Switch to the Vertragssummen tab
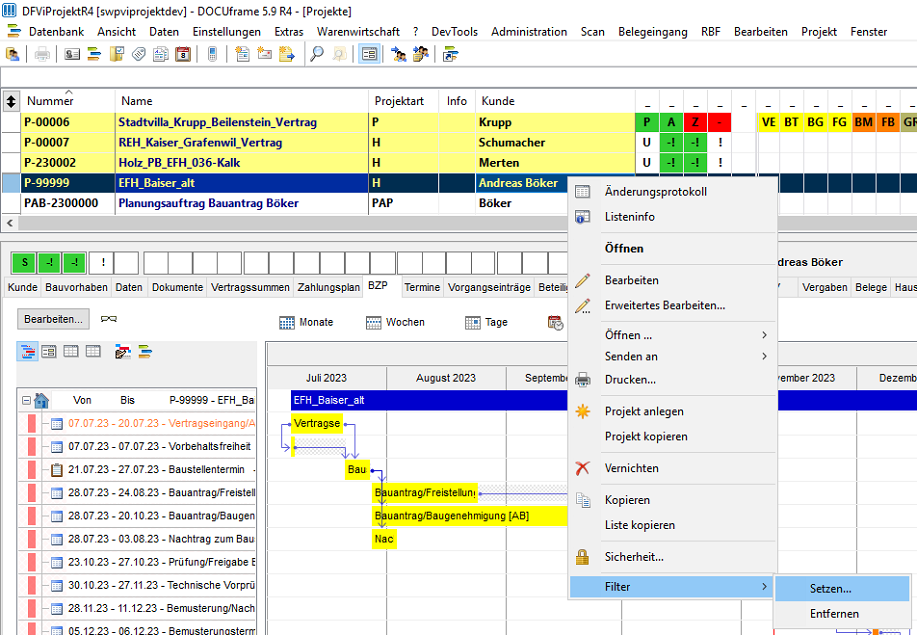Screen dimensions: 918x636 click(250, 288)
